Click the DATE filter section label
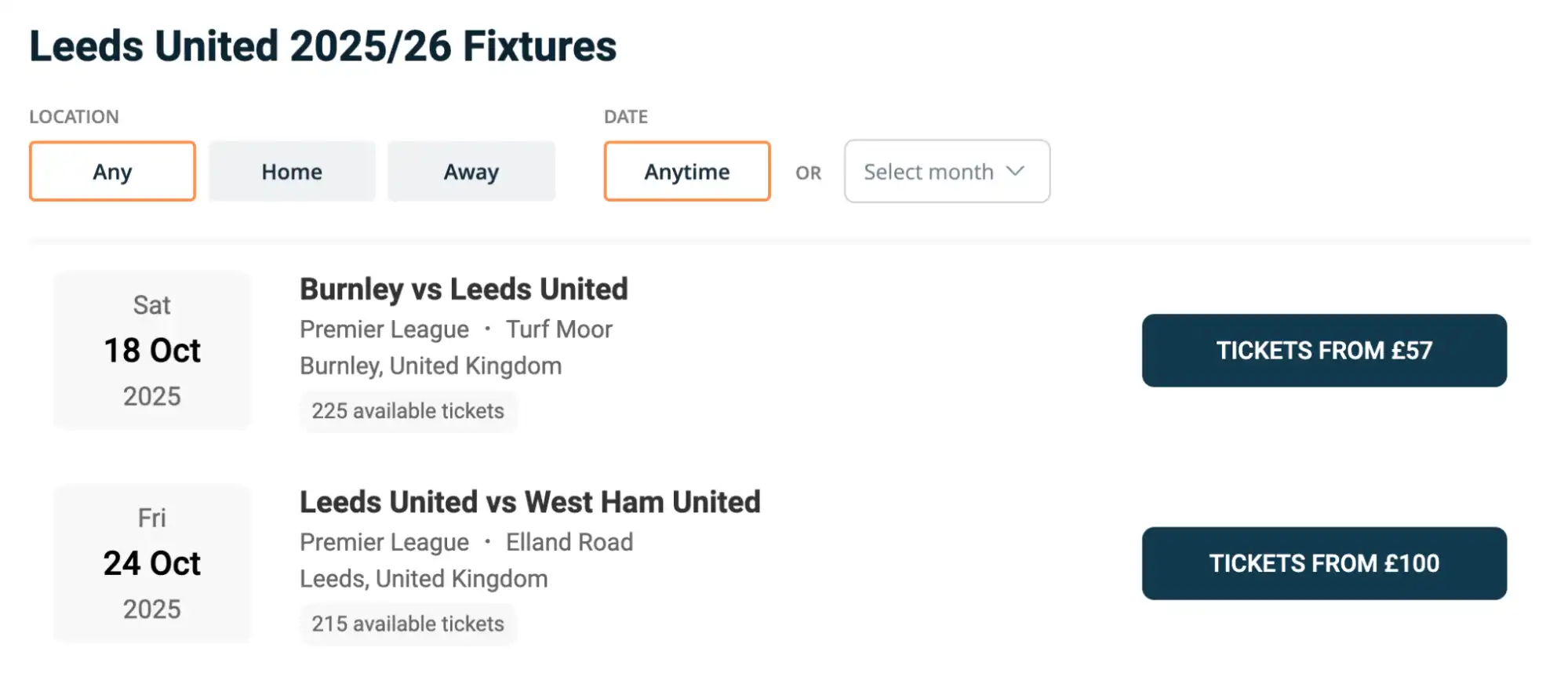 625,116
